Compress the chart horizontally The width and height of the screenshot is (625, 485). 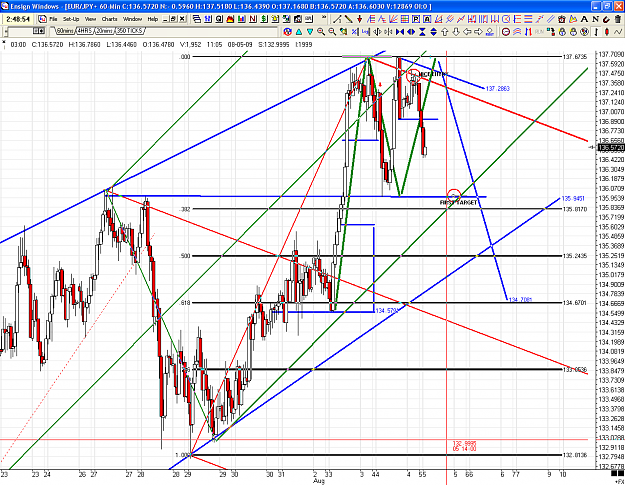(x=400, y=31)
